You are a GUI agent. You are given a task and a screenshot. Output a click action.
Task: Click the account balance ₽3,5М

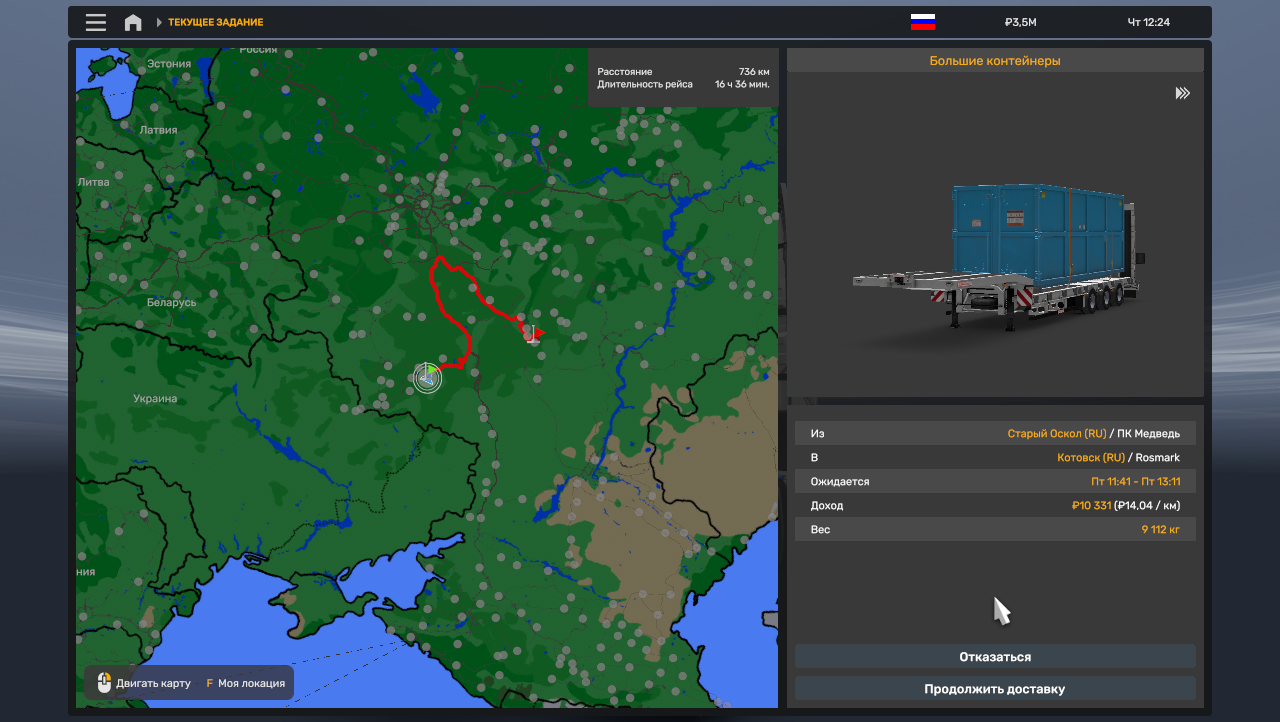coord(1021,22)
